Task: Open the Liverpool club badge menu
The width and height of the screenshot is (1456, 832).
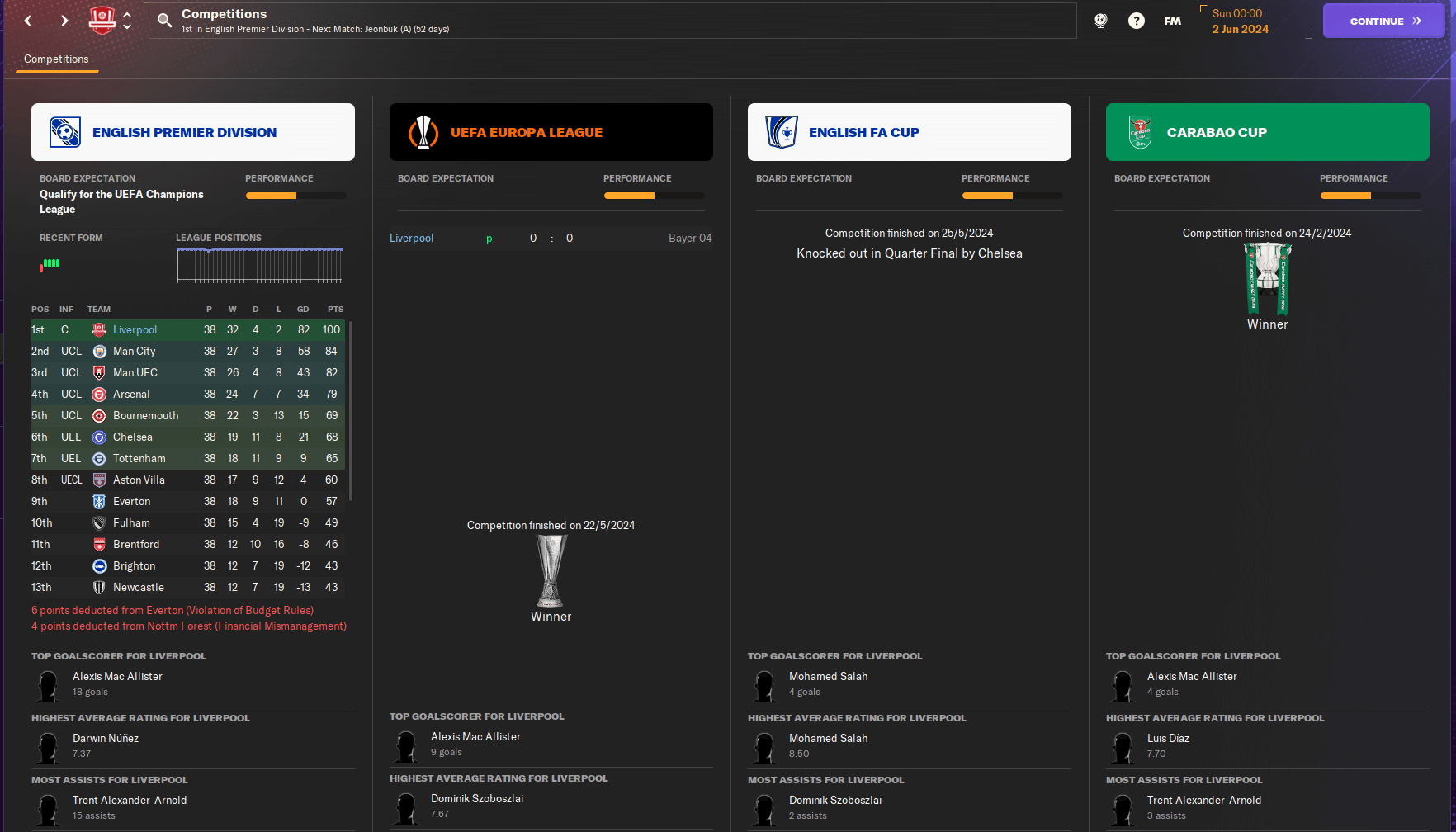Action: click(102, 20)
